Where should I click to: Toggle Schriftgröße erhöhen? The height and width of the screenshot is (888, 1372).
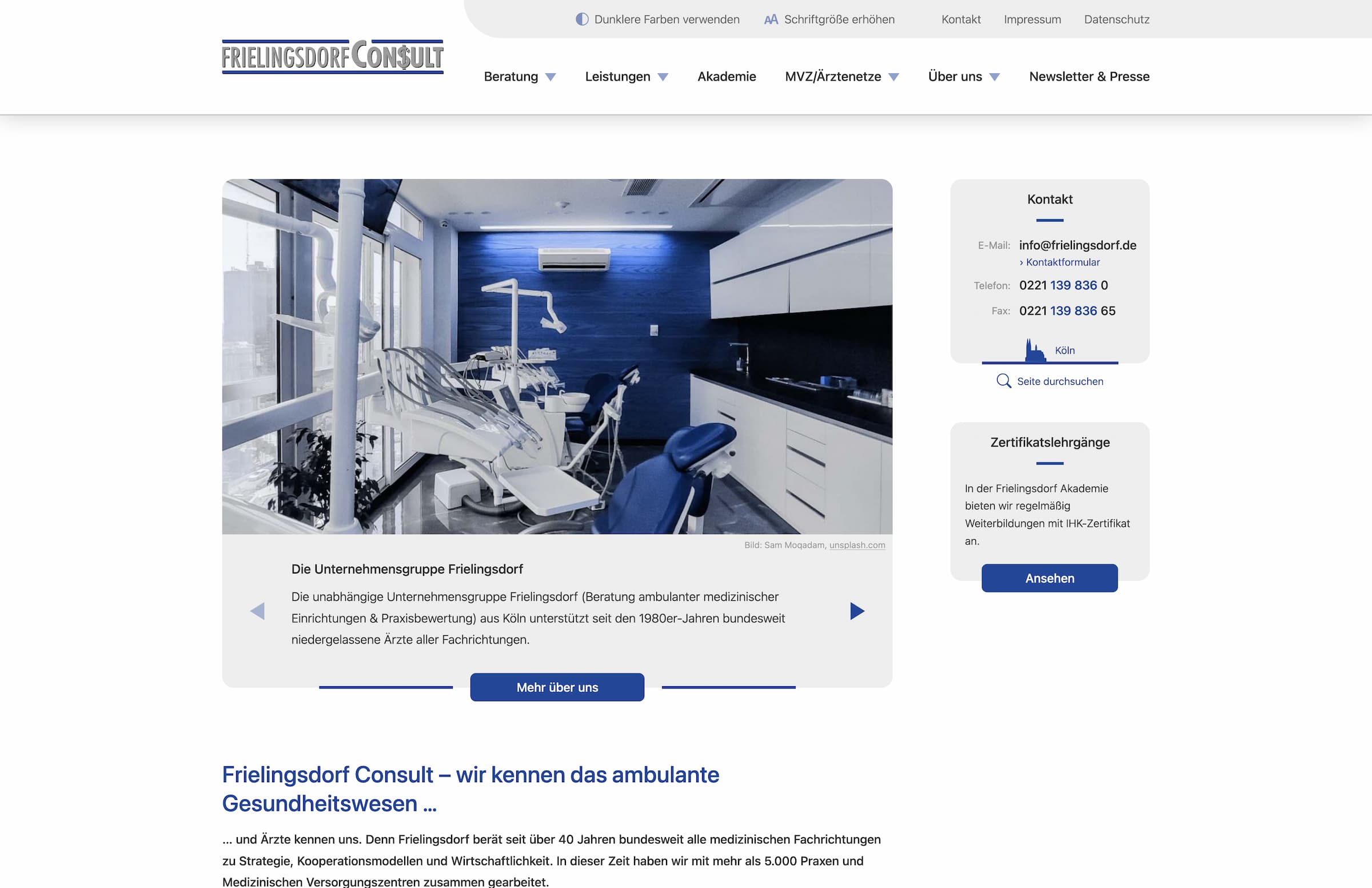click(x=829, y=19)
